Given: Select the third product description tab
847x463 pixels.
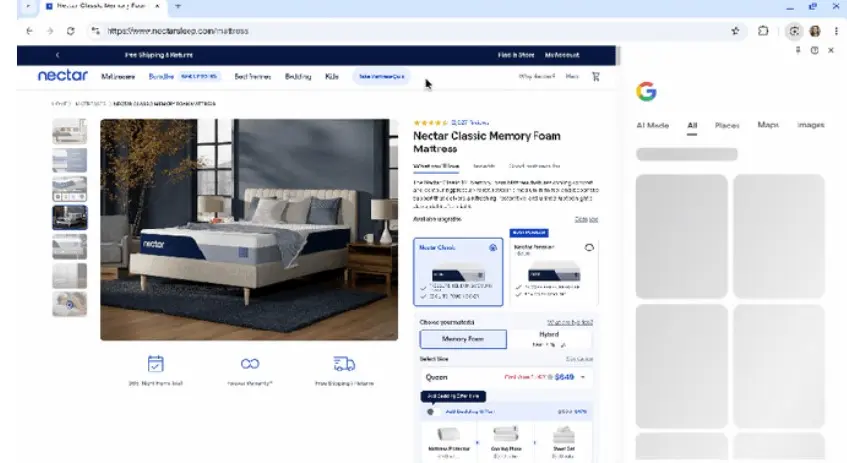Looking at the screenshot, I should 534,166.
